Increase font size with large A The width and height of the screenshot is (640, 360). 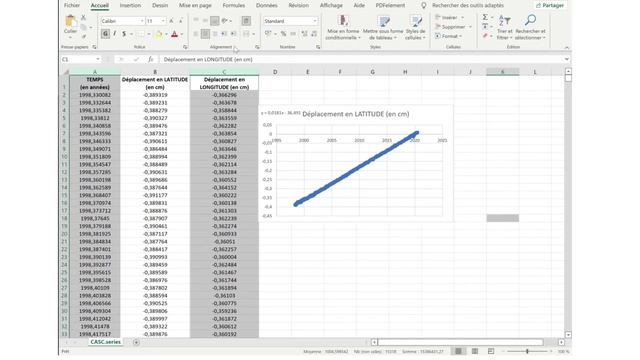click(x=171, y=21)
